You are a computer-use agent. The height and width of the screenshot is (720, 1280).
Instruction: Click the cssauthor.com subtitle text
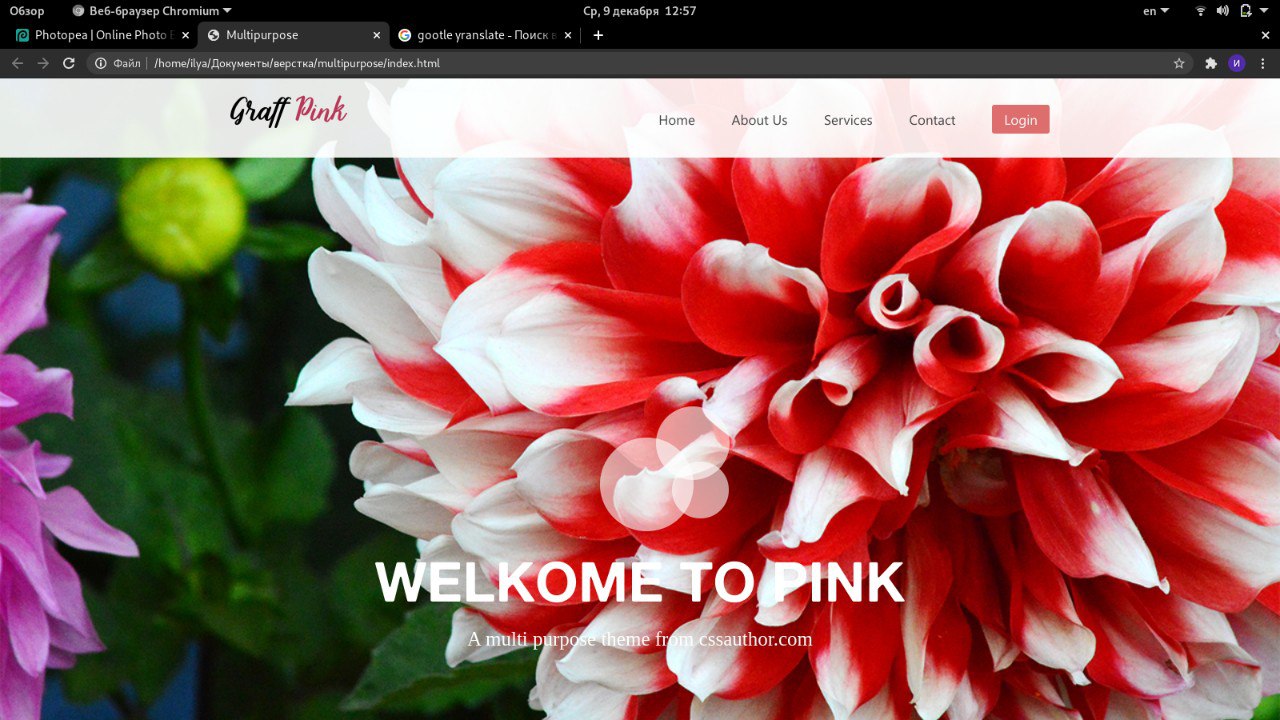640,639
